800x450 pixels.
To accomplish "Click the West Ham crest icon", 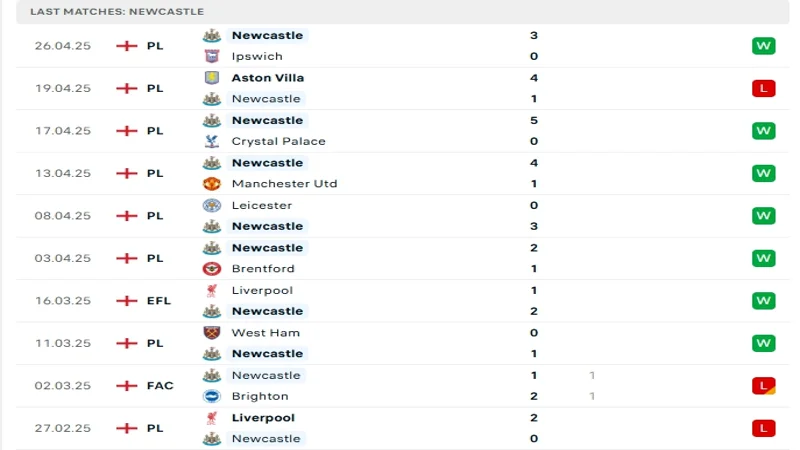I will tap(211, 333).
